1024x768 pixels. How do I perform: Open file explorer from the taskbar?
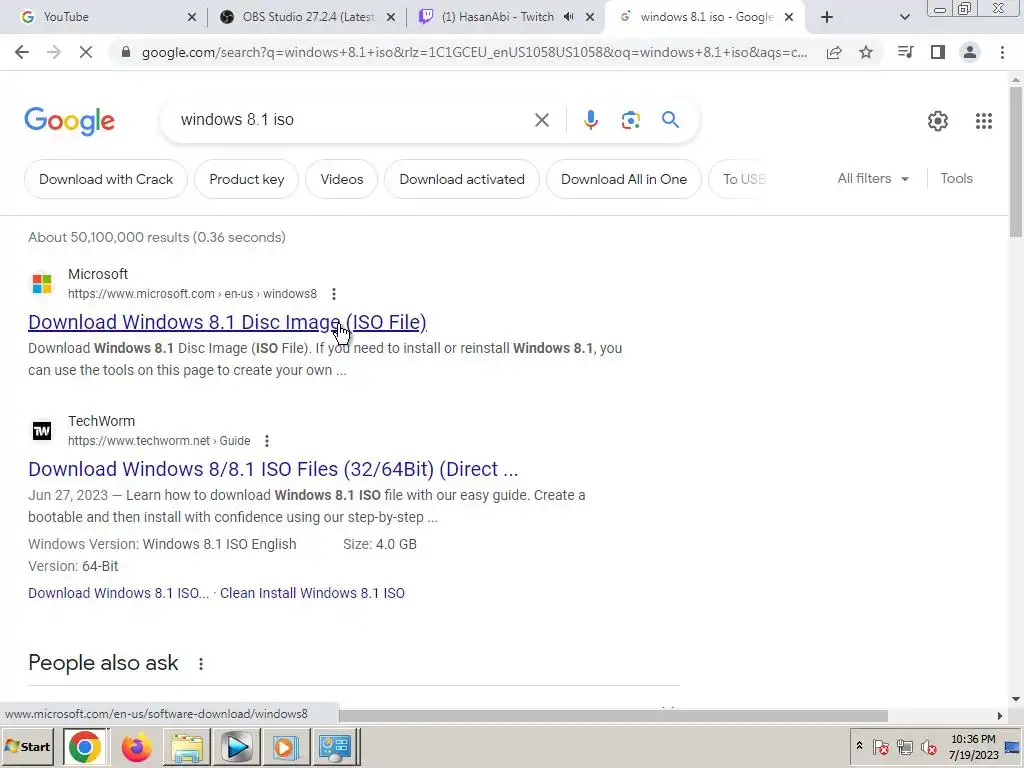[187, 746]
